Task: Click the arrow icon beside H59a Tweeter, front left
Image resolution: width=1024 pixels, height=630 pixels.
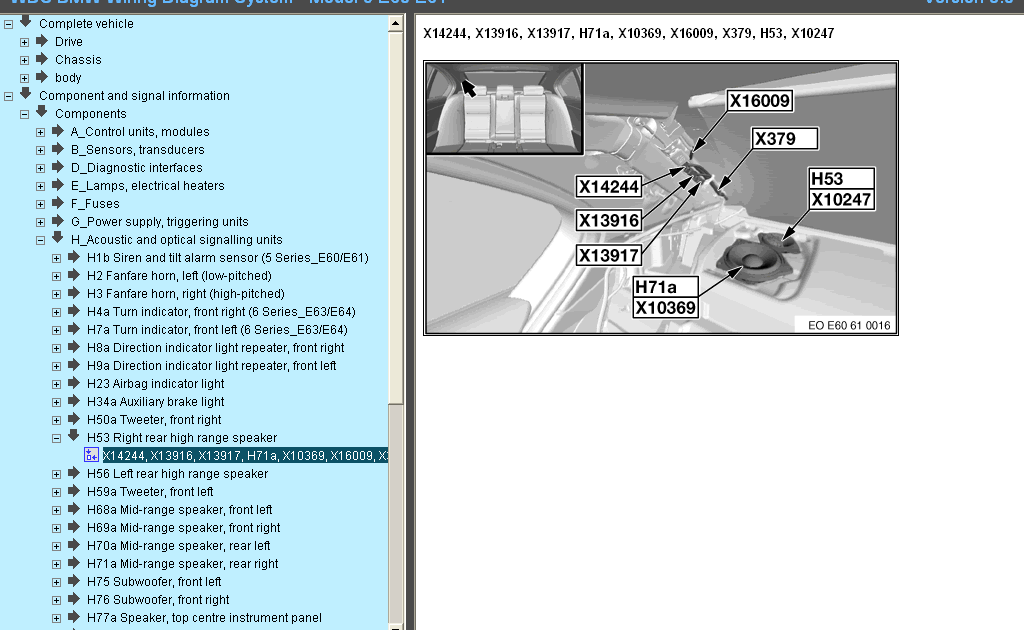Action: click(74, 491)
